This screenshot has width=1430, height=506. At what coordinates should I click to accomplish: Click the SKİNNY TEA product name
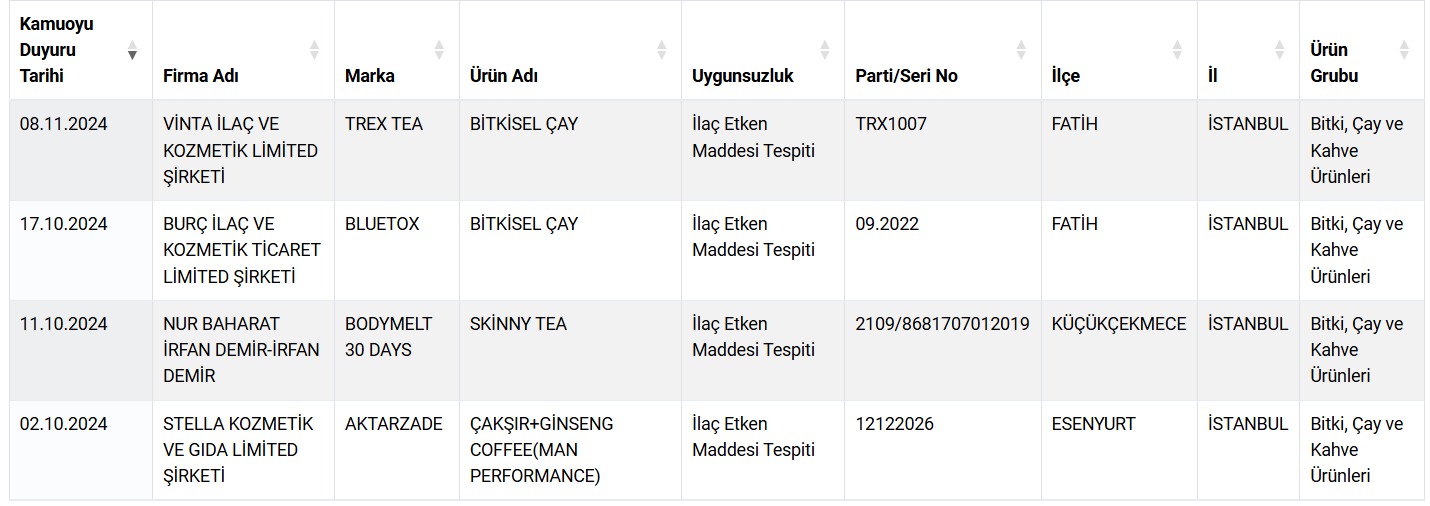(518, 324)
